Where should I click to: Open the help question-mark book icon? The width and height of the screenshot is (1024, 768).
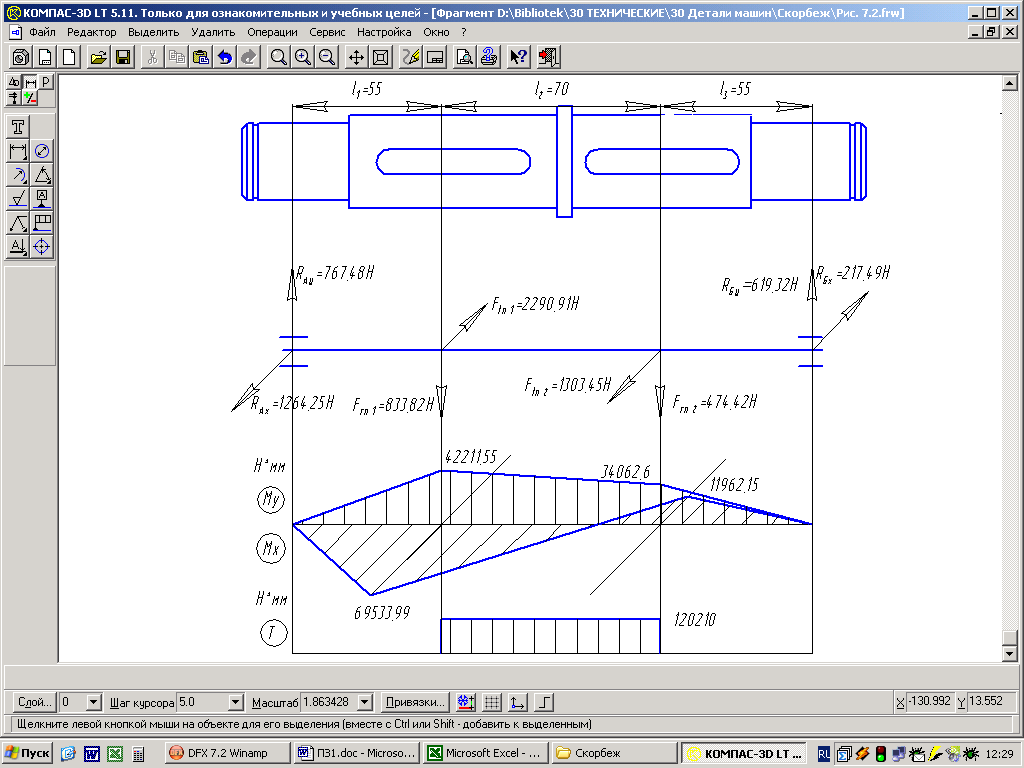pyautogui.click(x=488, y=57)
